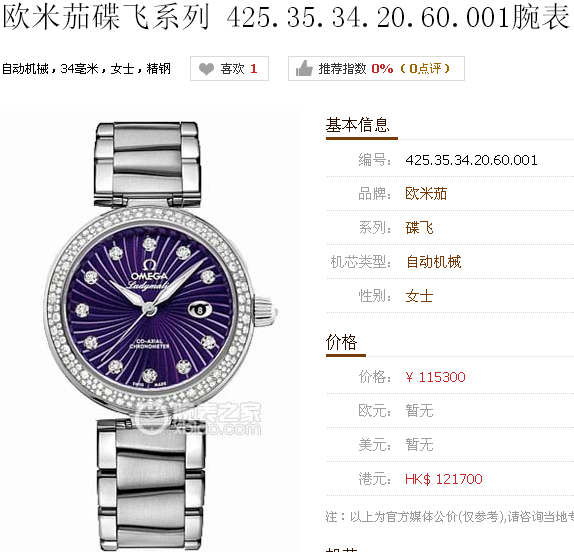Click the watermark logo on image
Image resolution: width=574 pixels, height=552 pixels.
pos(198,420)
